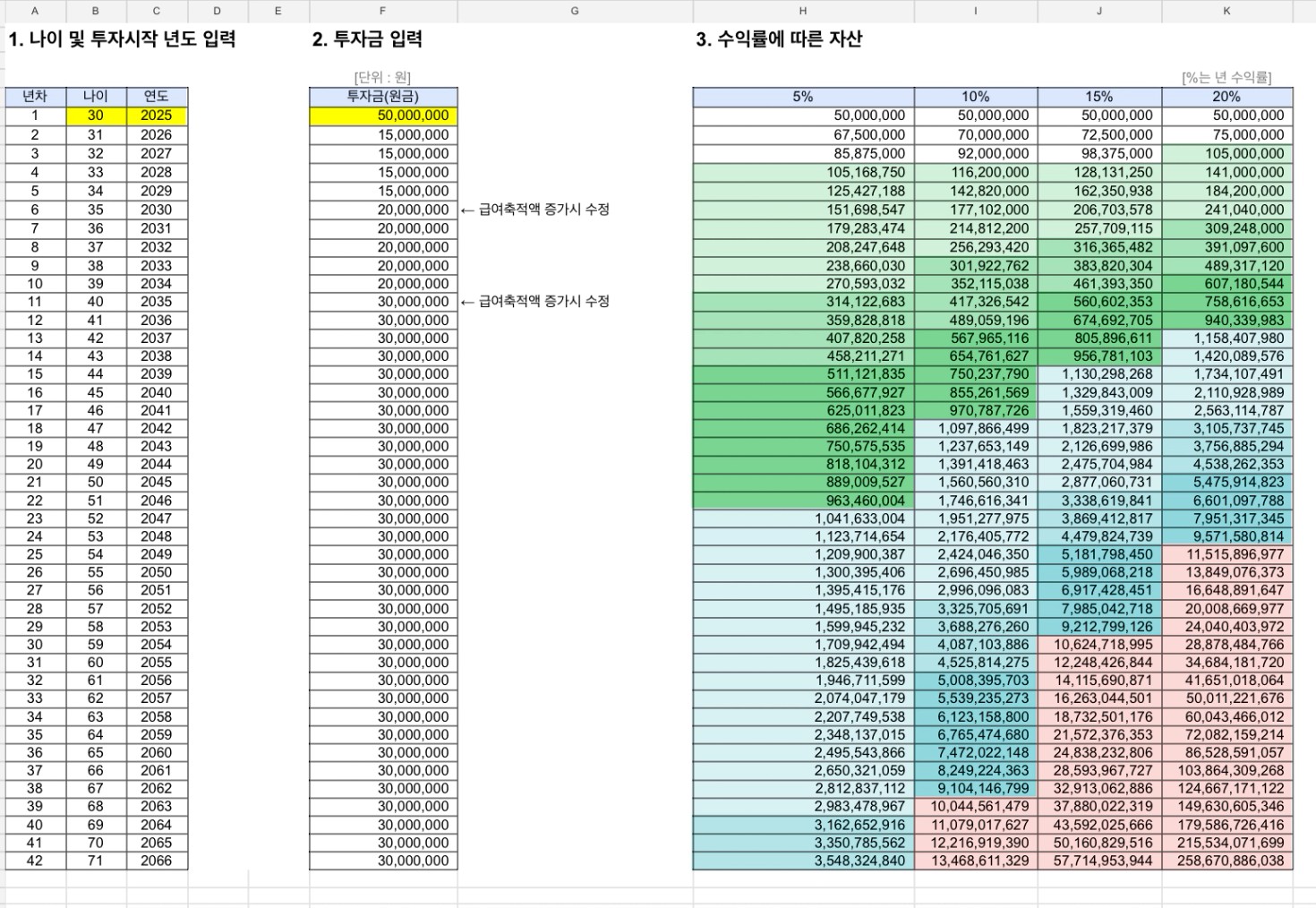Select the column A header
1316x908 pixels.
[x=35, y=11]
